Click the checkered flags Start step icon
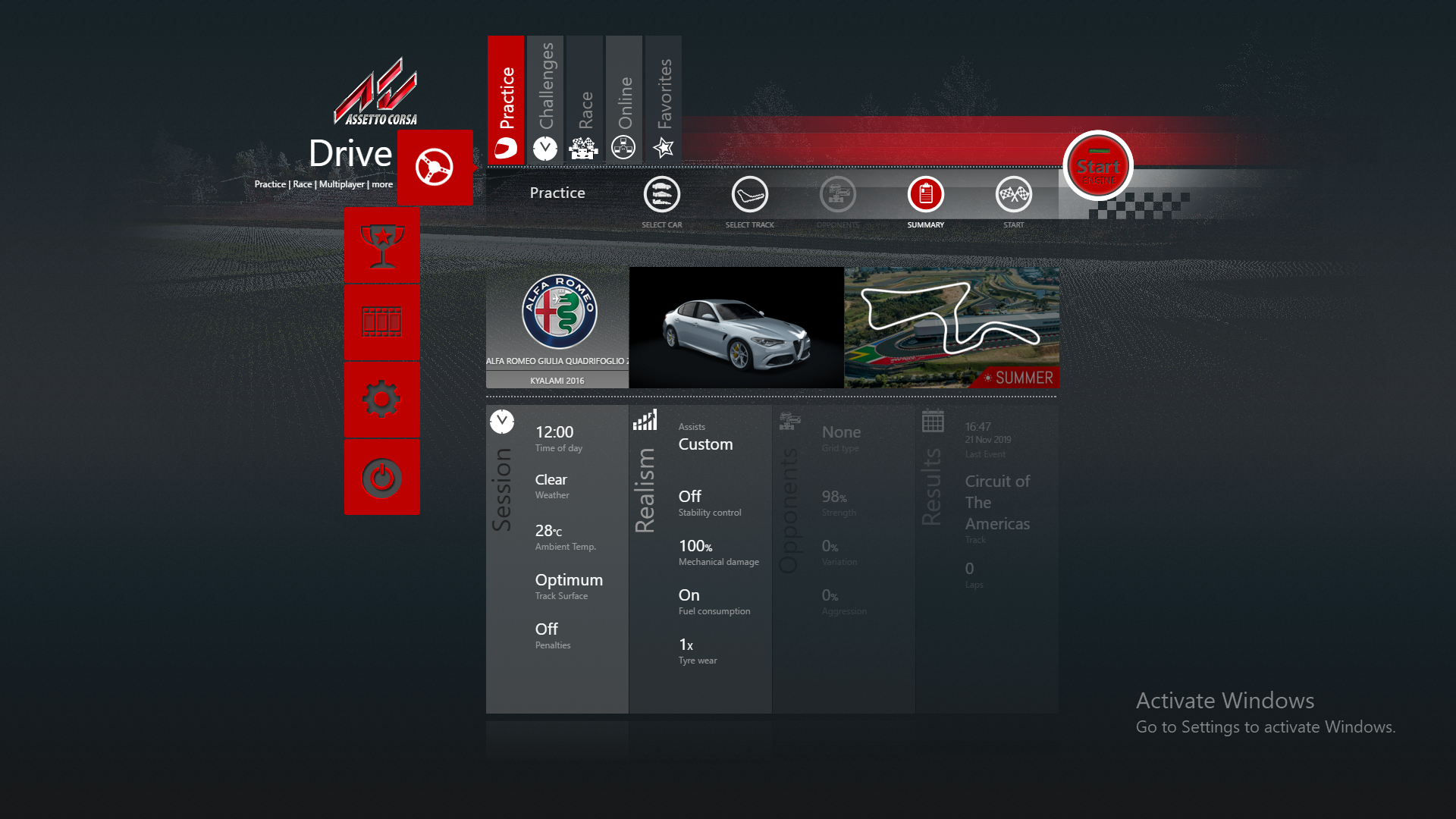This screenshot has width=1456, height=819. pos(1013,195)
